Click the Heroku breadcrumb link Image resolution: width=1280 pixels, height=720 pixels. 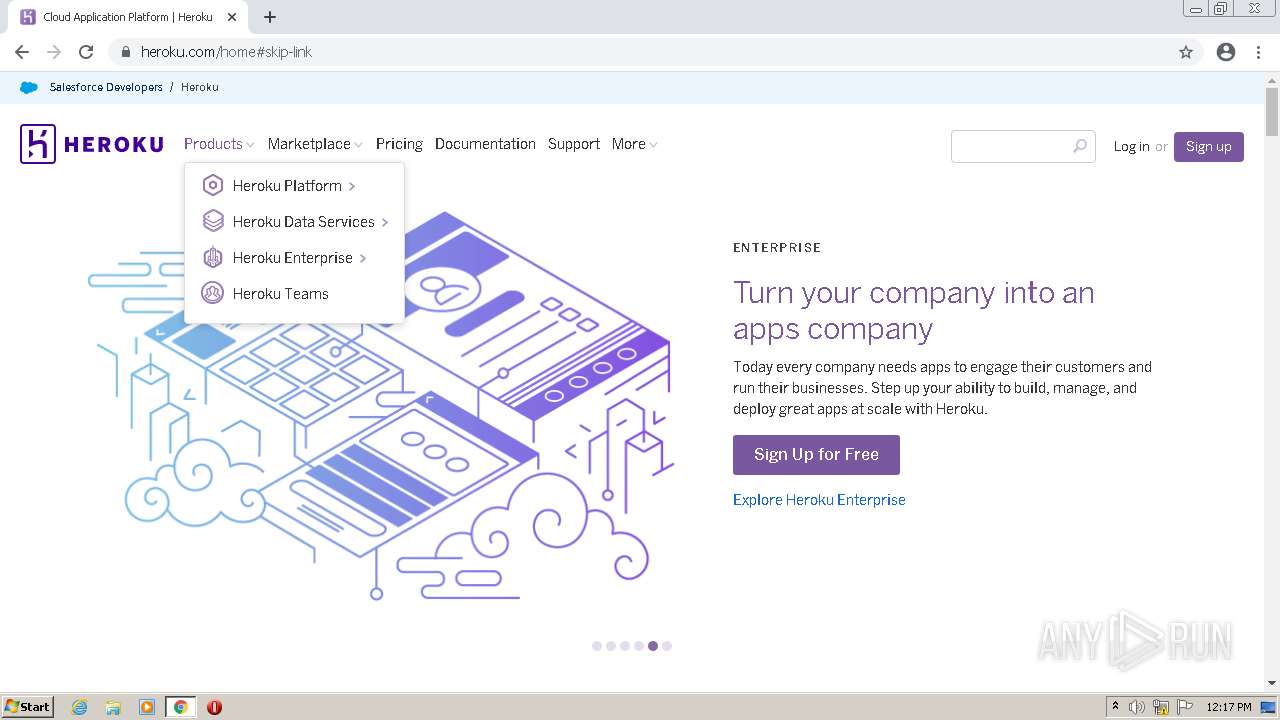click(200, 87)
